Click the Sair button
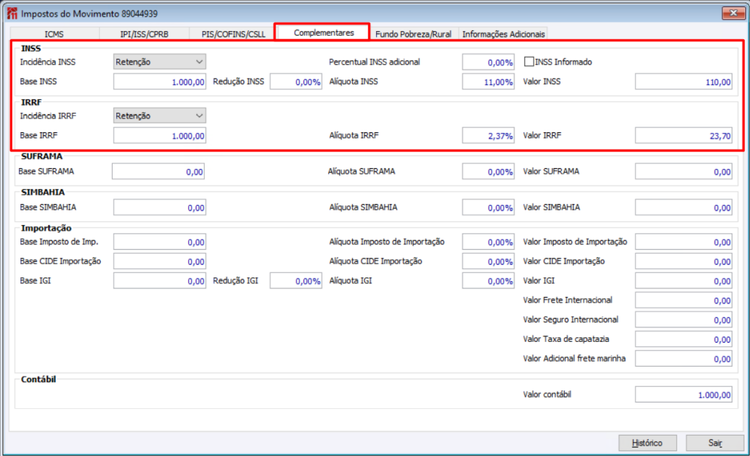750x456 pixels. point(715,443)
